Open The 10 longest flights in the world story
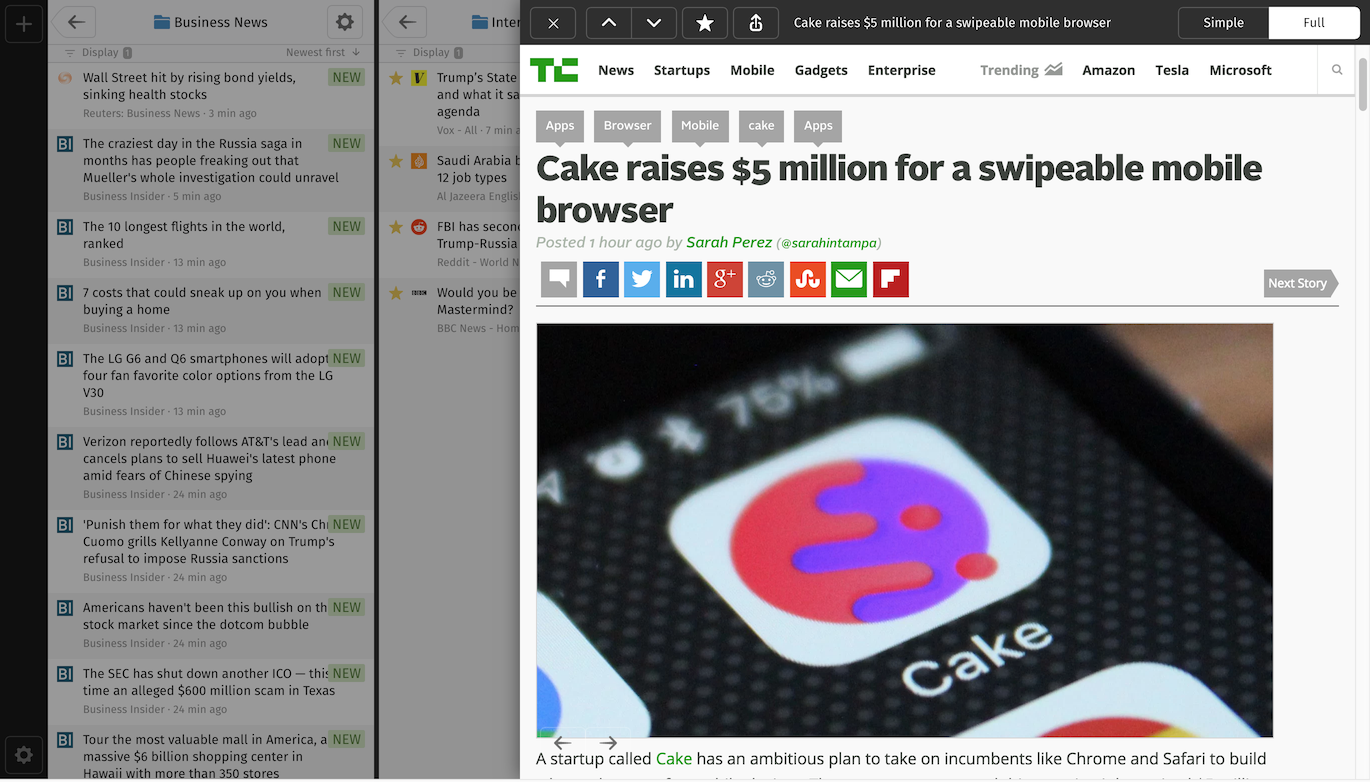The height and width of the screenshot is (782, 1370). (x=211, y=244)
